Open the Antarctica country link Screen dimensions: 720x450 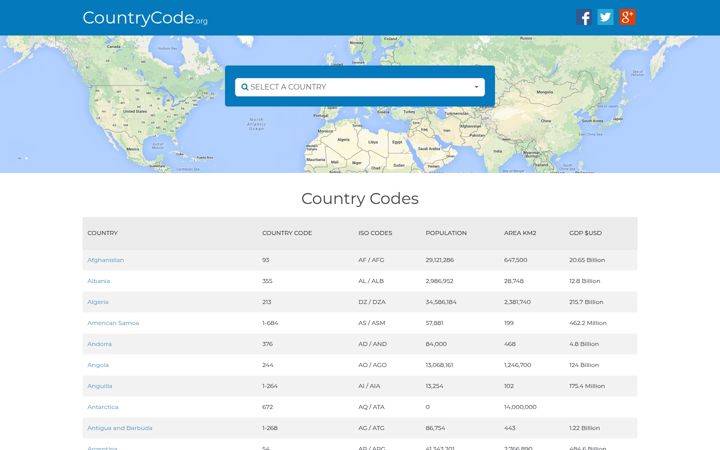click(103, 407)
